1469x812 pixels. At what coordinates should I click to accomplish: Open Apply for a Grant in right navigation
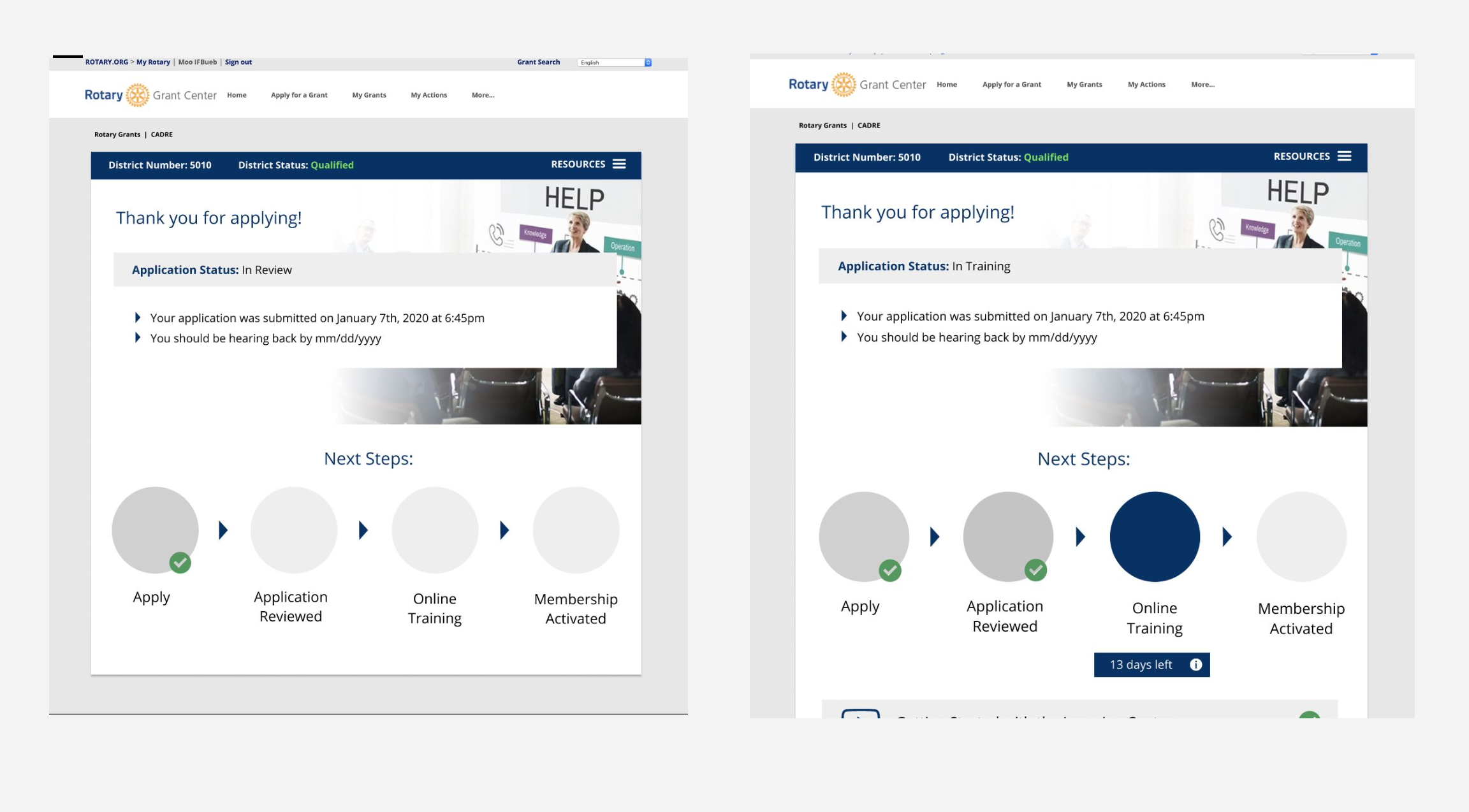coord(1011,84)
